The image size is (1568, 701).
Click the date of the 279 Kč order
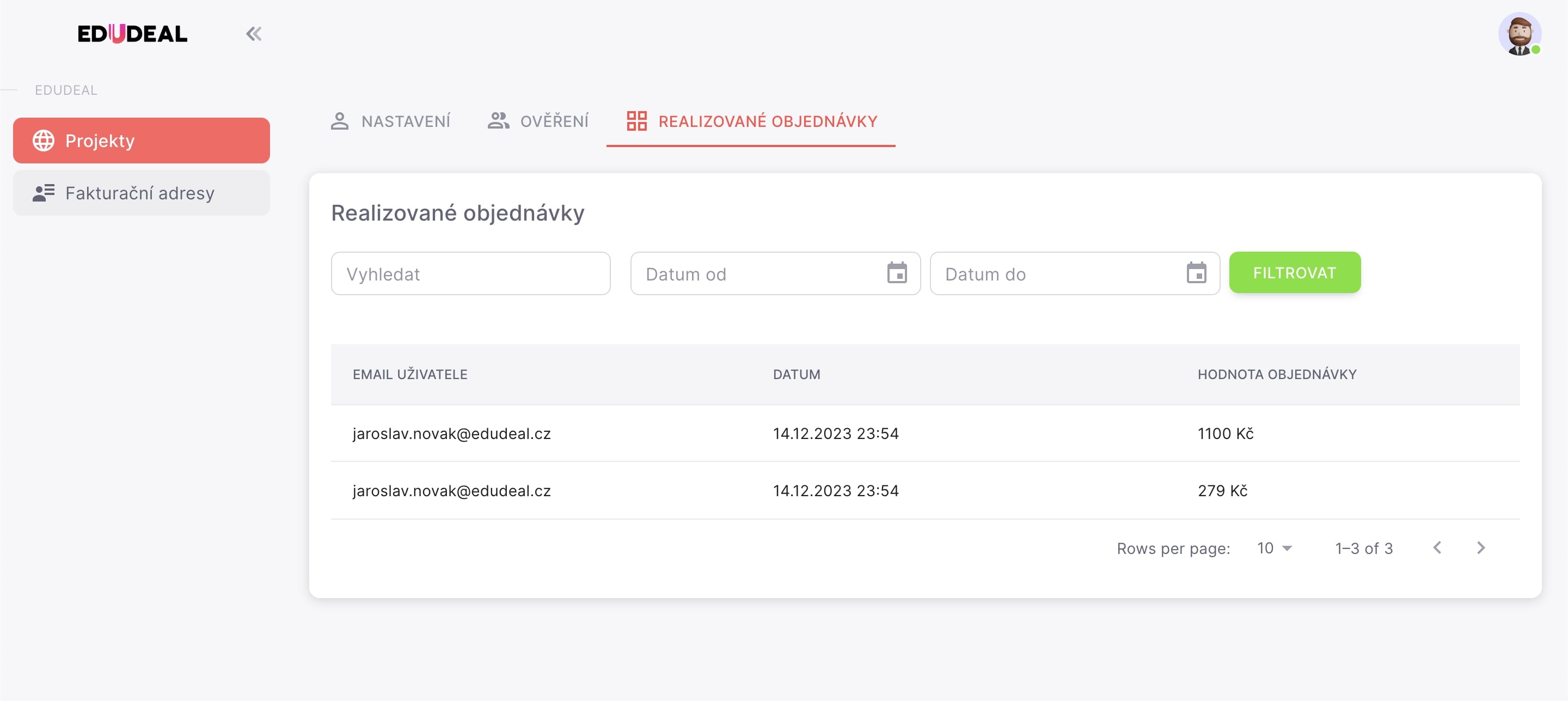[836, 491]
